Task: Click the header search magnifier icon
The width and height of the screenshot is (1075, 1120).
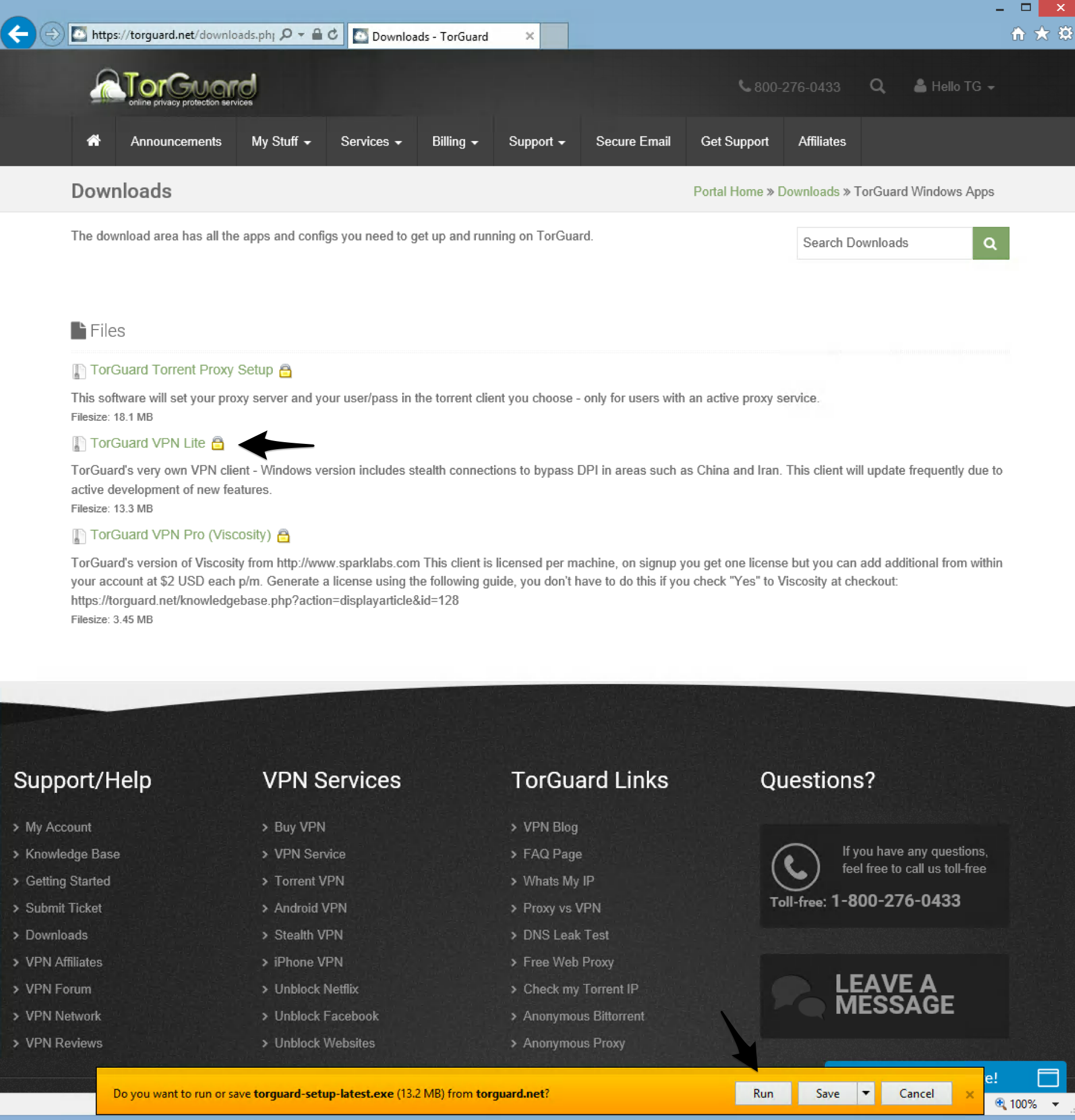Action: click(877, 86)
